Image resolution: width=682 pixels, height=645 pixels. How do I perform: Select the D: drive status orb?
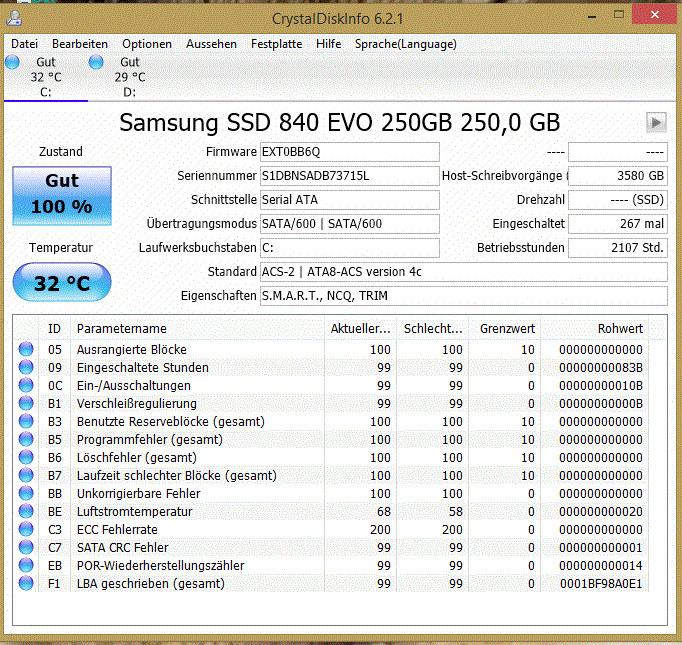(96, 62)
